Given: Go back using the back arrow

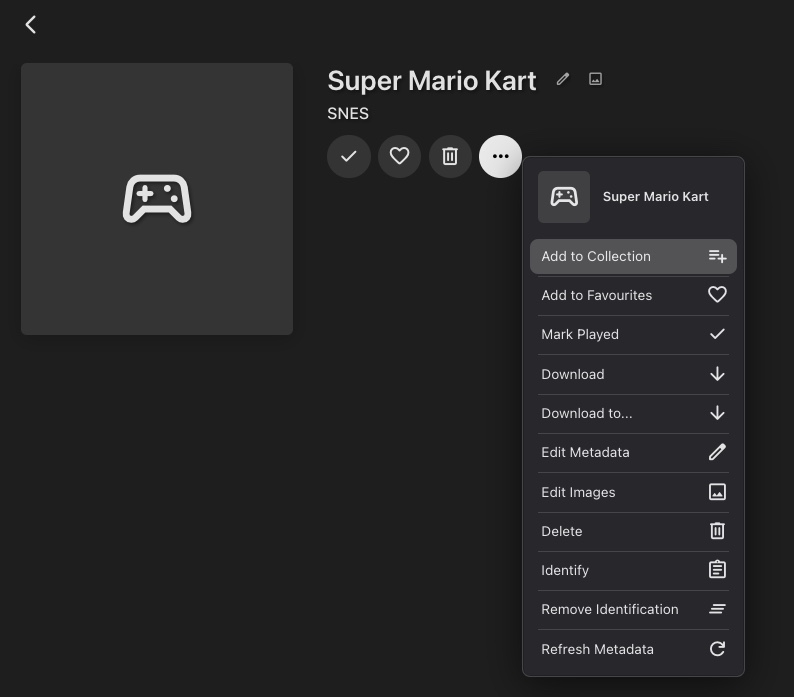Looking at the screenshot, I should [31, 24].
